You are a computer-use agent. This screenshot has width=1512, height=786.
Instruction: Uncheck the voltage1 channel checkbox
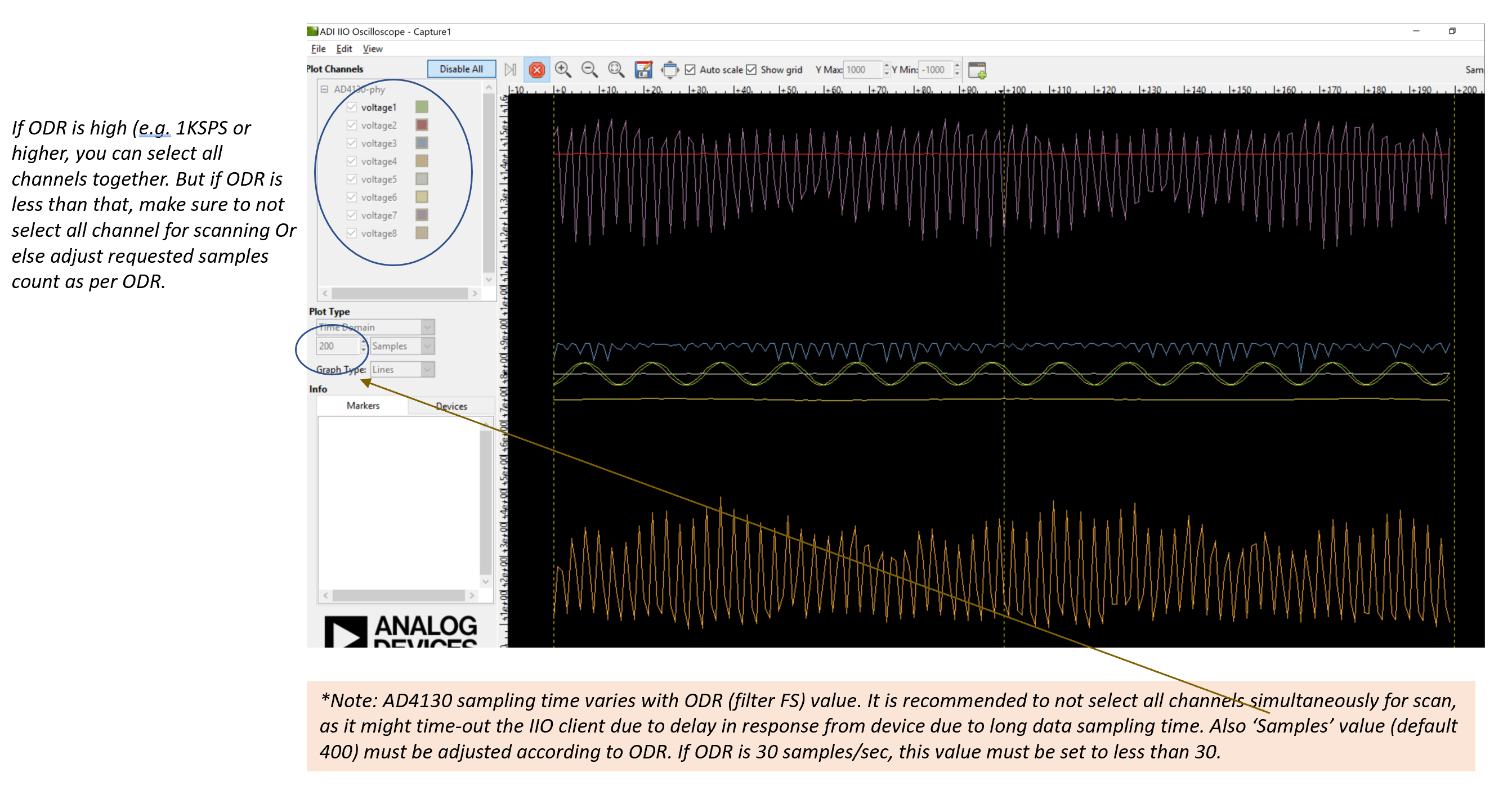[352, 107]
